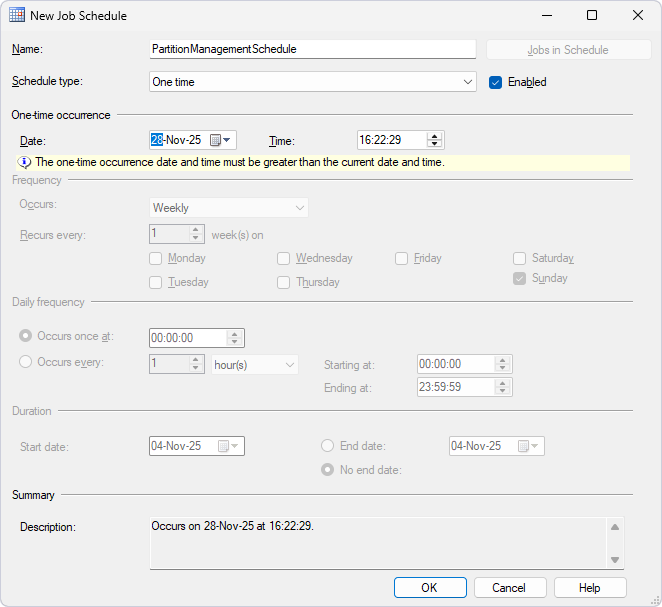The width and height of the screenshot is (662, 607).
Task: Select the Occurs every radio button
Action: coord(25,362)
